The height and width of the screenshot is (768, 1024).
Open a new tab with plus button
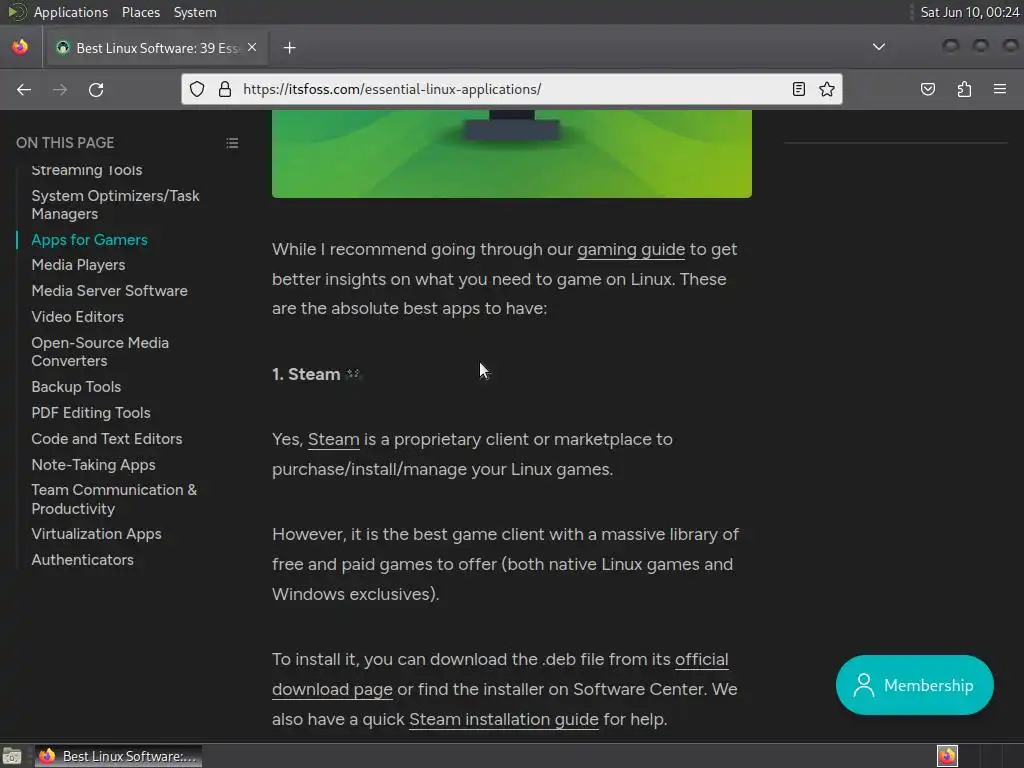tap(289, 48)
